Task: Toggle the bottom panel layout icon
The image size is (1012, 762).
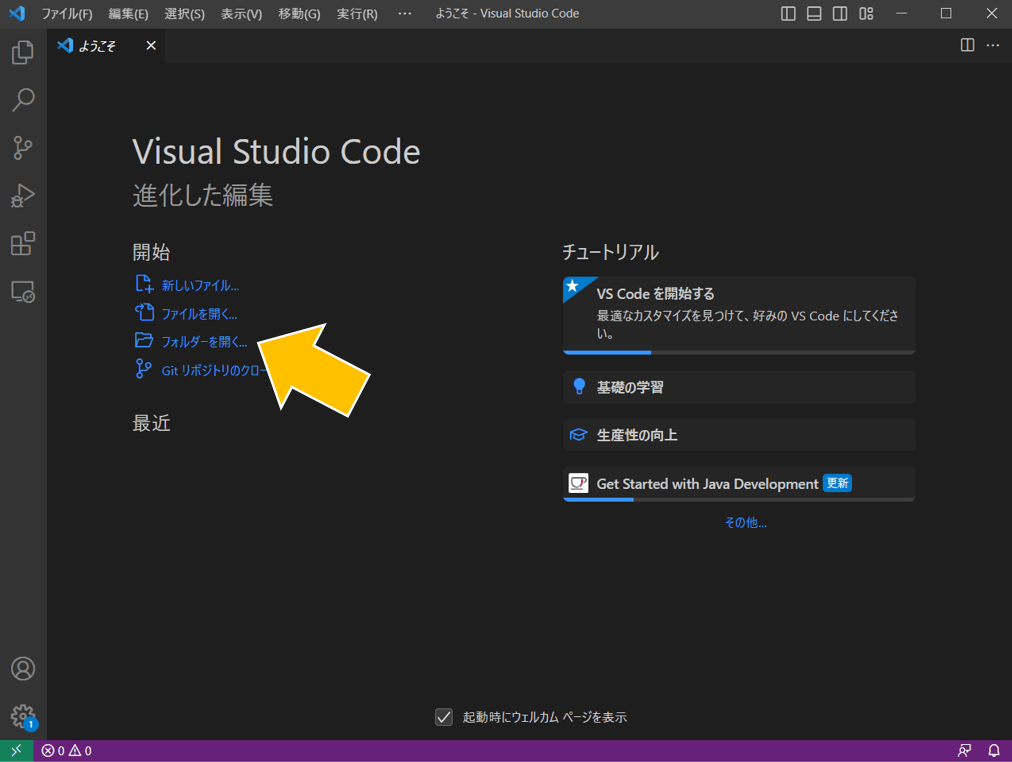Action: [x=814, y=14]
